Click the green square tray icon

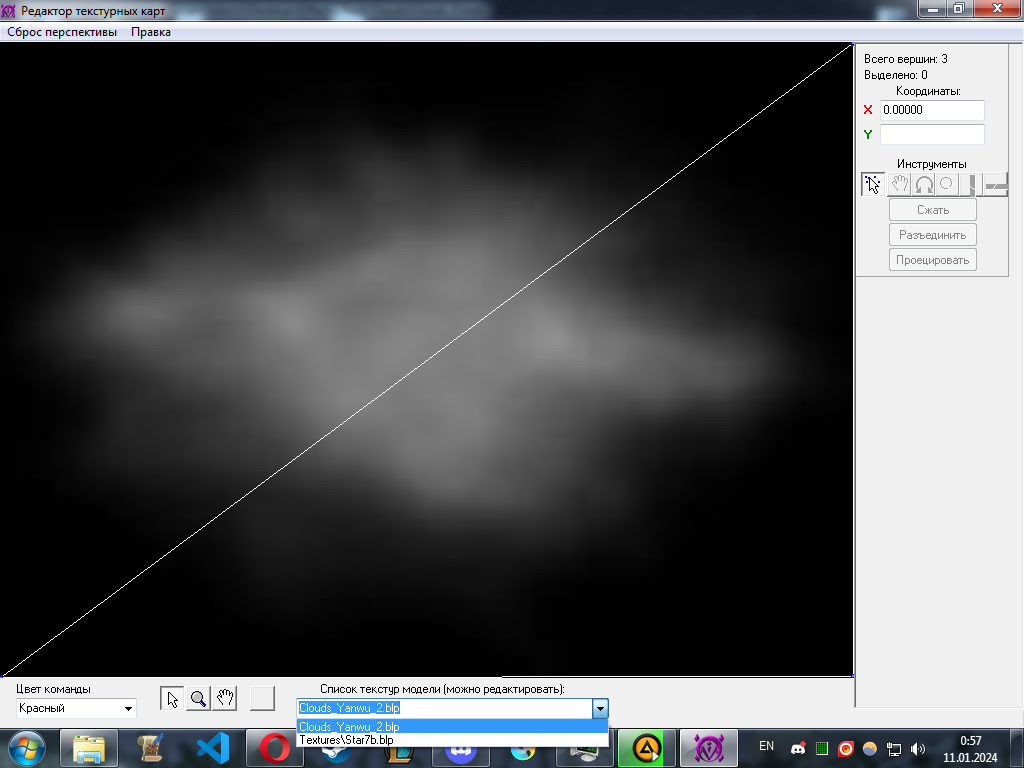tap(822, 749)
